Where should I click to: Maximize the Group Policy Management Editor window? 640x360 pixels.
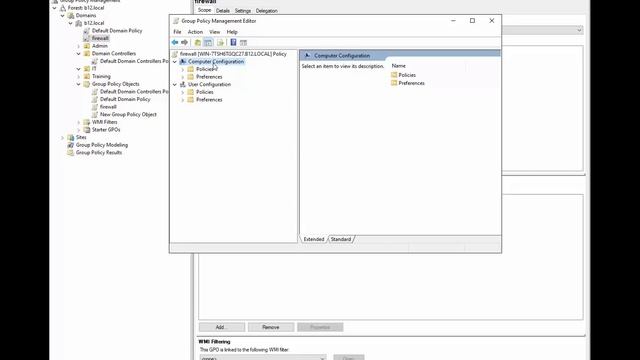[x=472, y=21]
